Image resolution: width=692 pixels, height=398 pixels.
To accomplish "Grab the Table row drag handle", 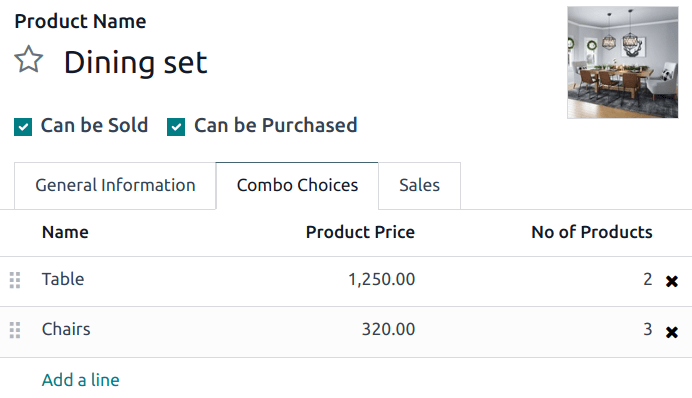I will tap(15, 280).
